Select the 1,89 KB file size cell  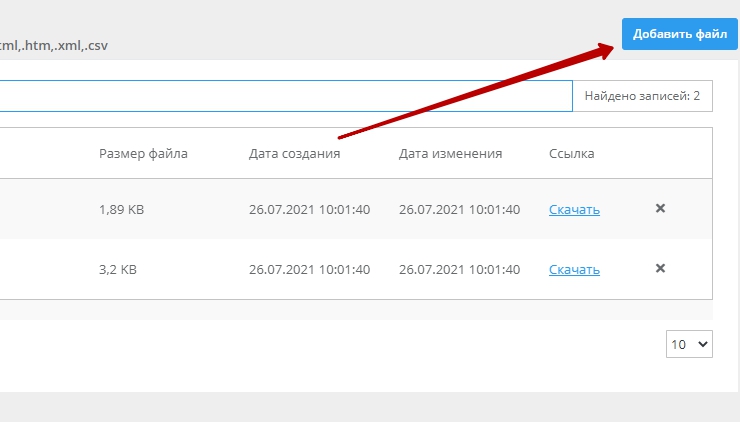click(x=121, y=210)
